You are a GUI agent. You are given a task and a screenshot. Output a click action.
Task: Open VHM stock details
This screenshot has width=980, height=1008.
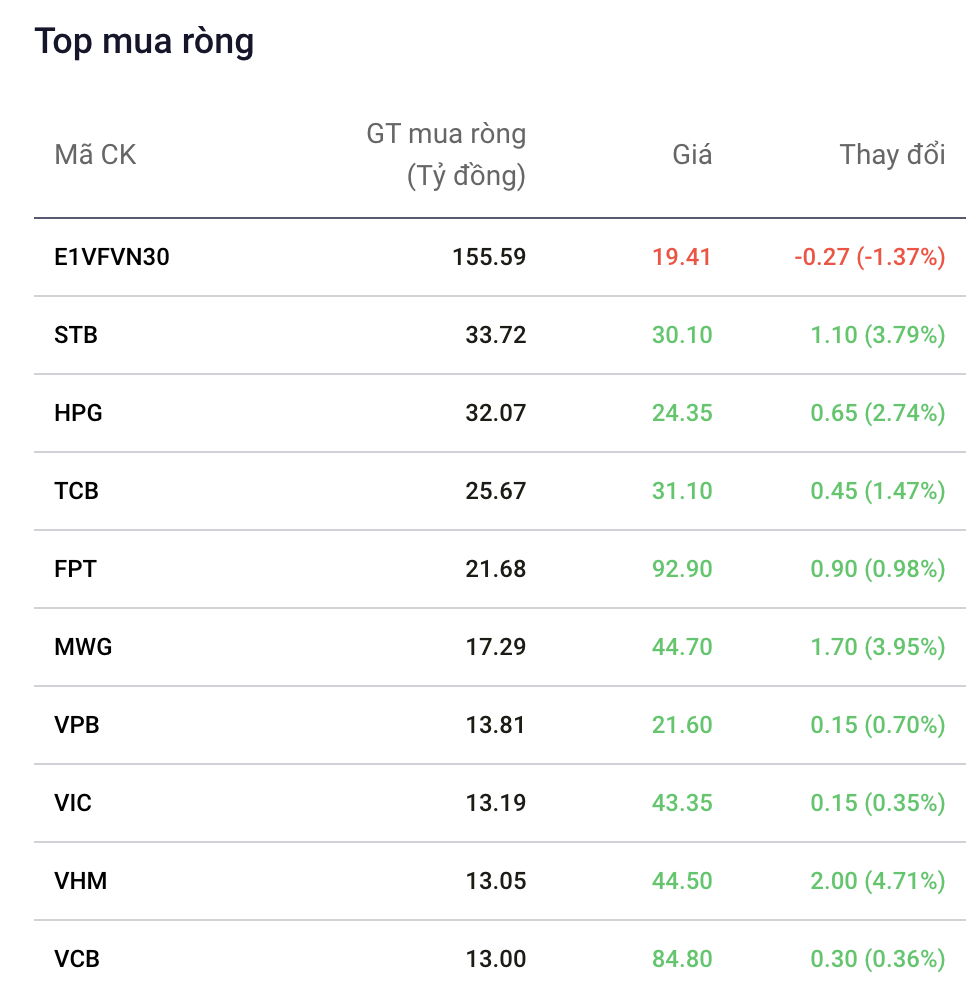pyautogui.click(x=80, y=881)
